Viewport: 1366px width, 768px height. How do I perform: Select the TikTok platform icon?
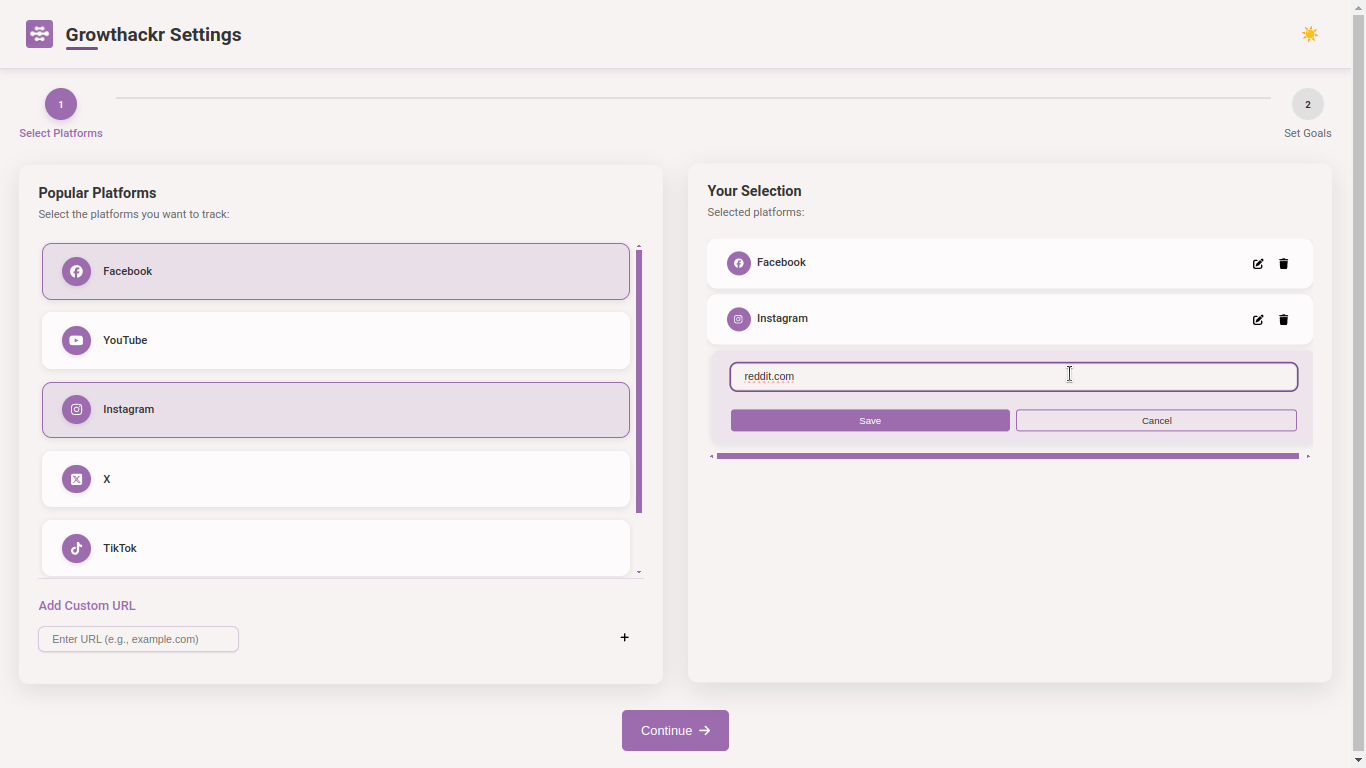coord(76,548)
